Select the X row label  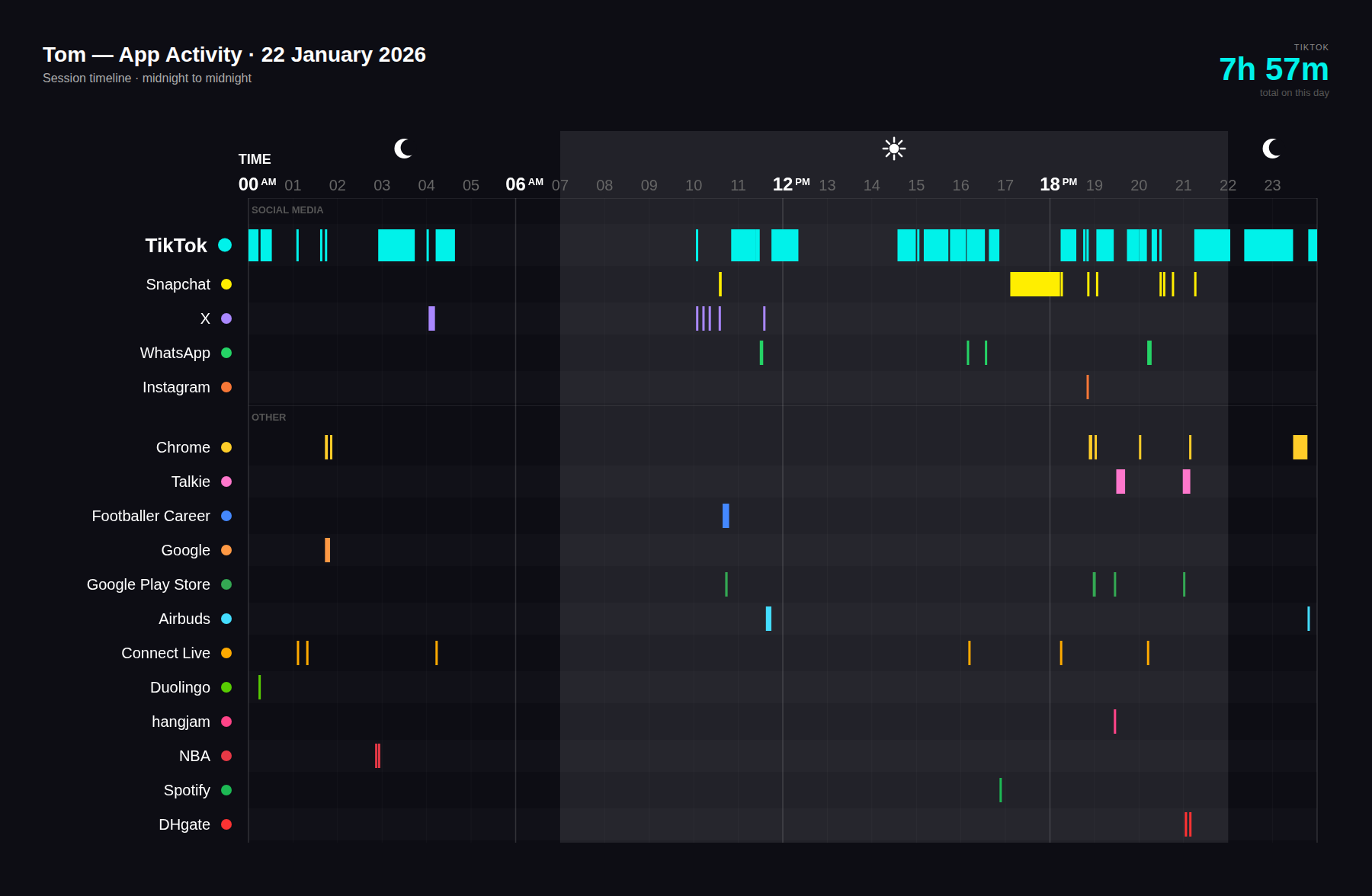(205, 318)
